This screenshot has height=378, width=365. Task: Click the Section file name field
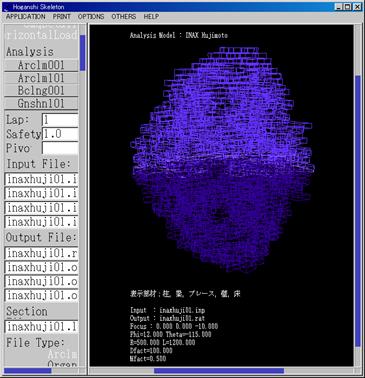point(41,327)
